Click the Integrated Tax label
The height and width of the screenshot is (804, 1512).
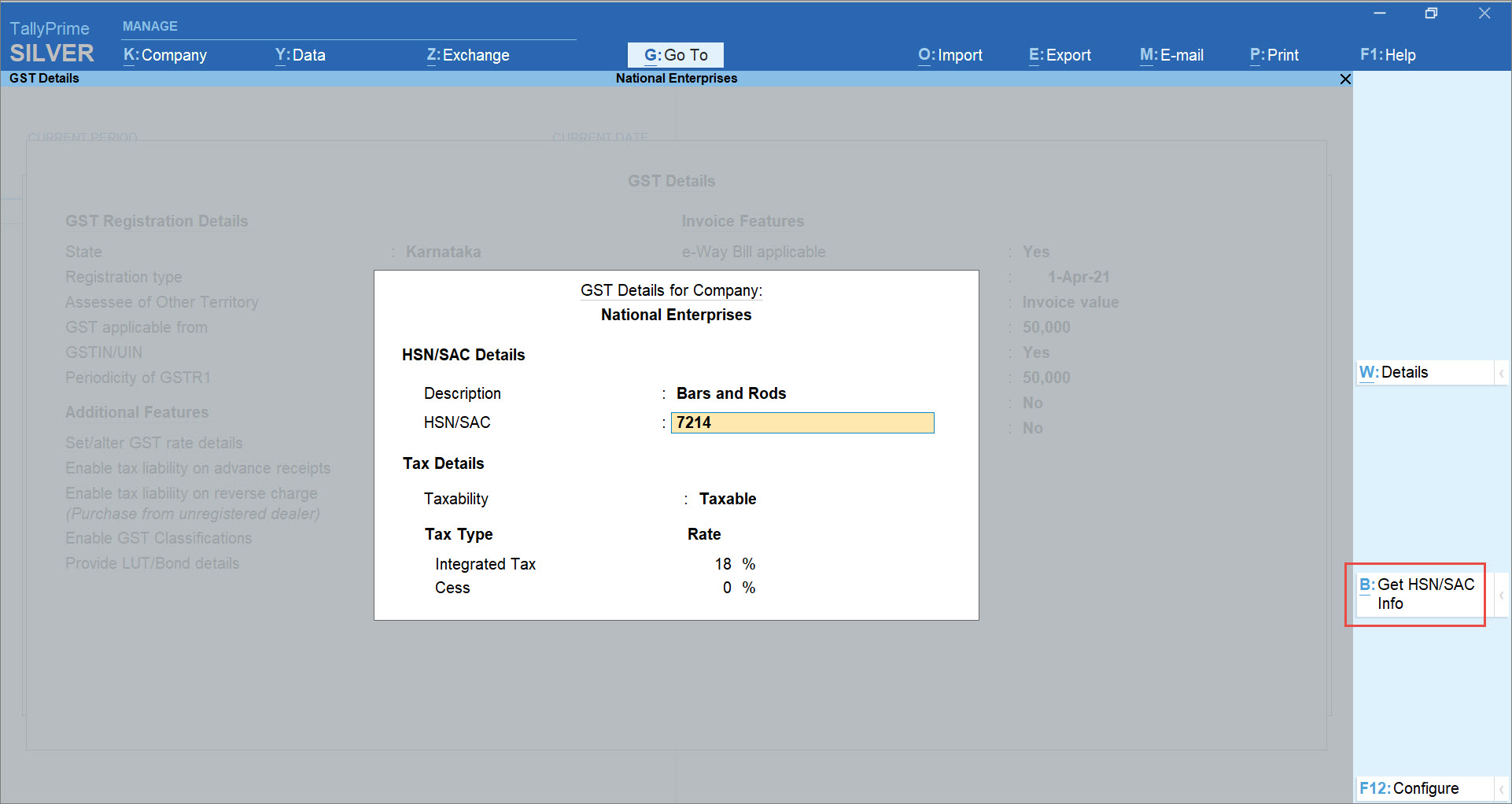pyautogui.click(x=485, y=564)
